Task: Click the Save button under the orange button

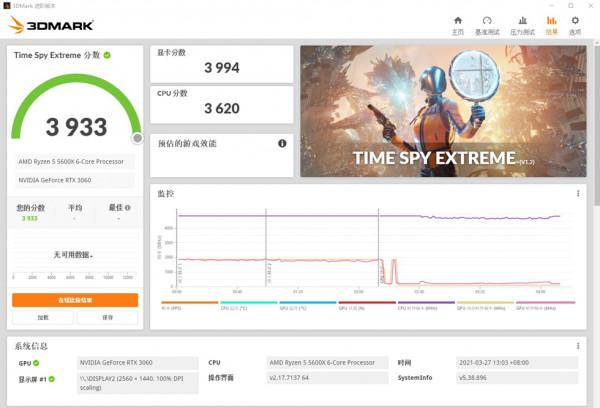Action: (x=108, y=317)
